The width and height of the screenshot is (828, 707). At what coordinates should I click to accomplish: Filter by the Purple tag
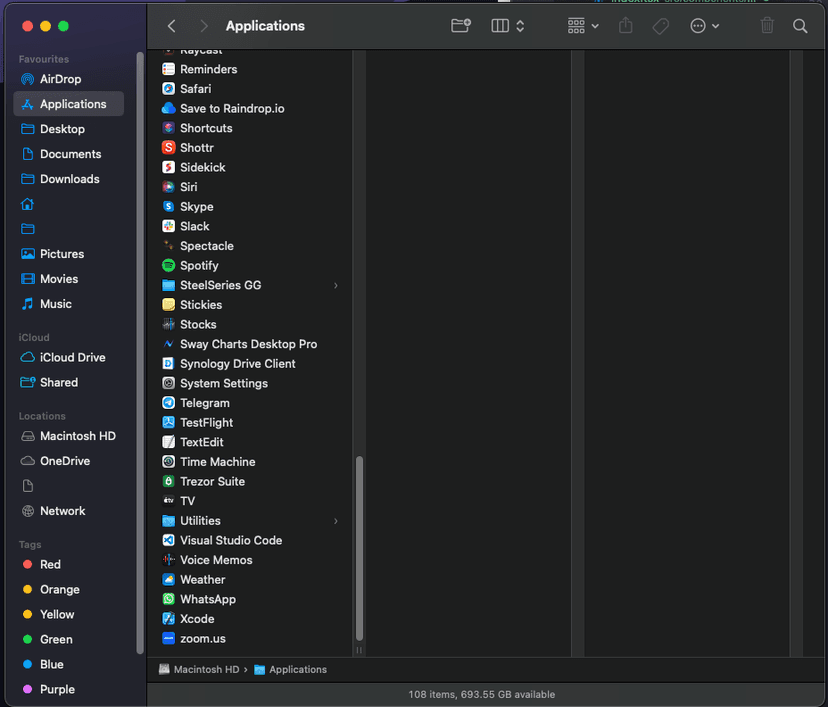coord(69,689)
